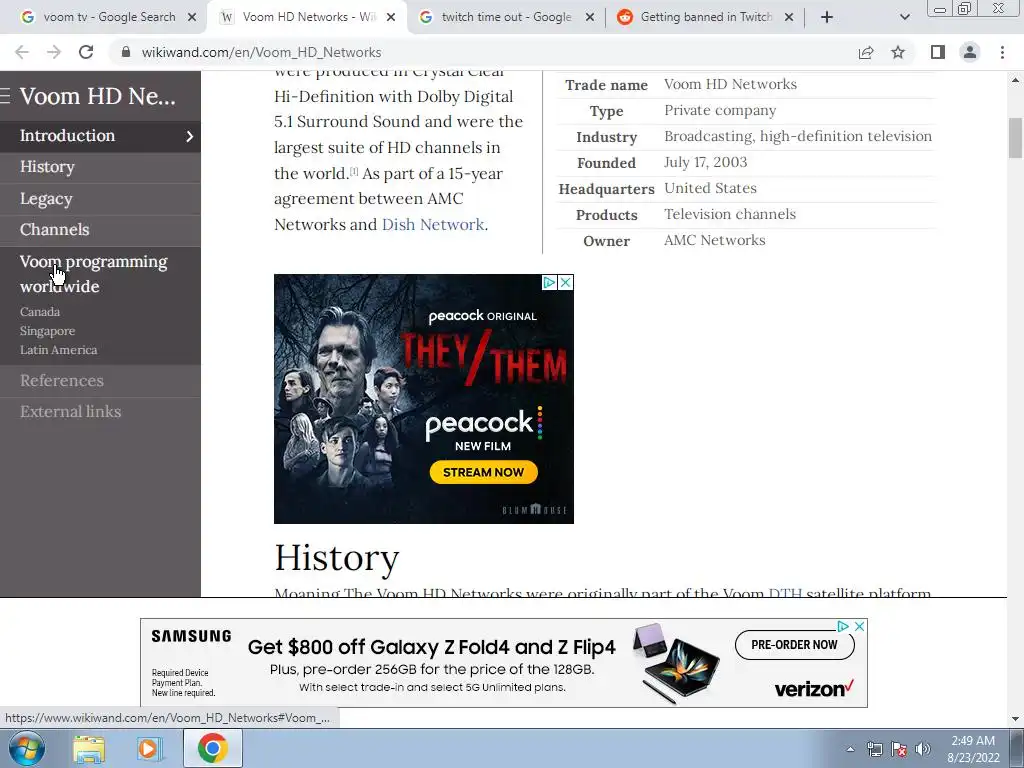Click Private company type value

pyautogui.click(x=720, y=110)
